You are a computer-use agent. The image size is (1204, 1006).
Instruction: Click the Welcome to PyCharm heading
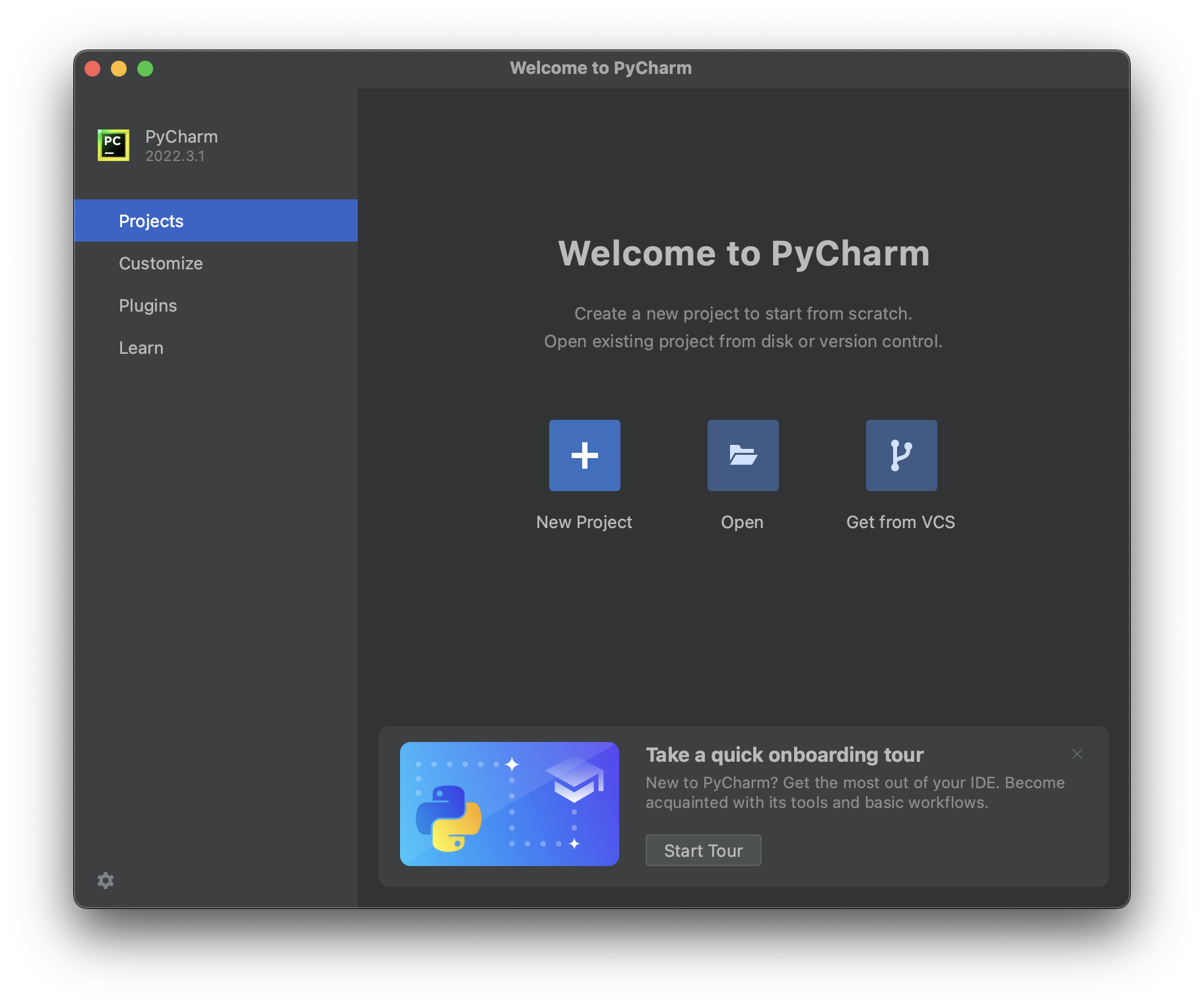(744, 253)
